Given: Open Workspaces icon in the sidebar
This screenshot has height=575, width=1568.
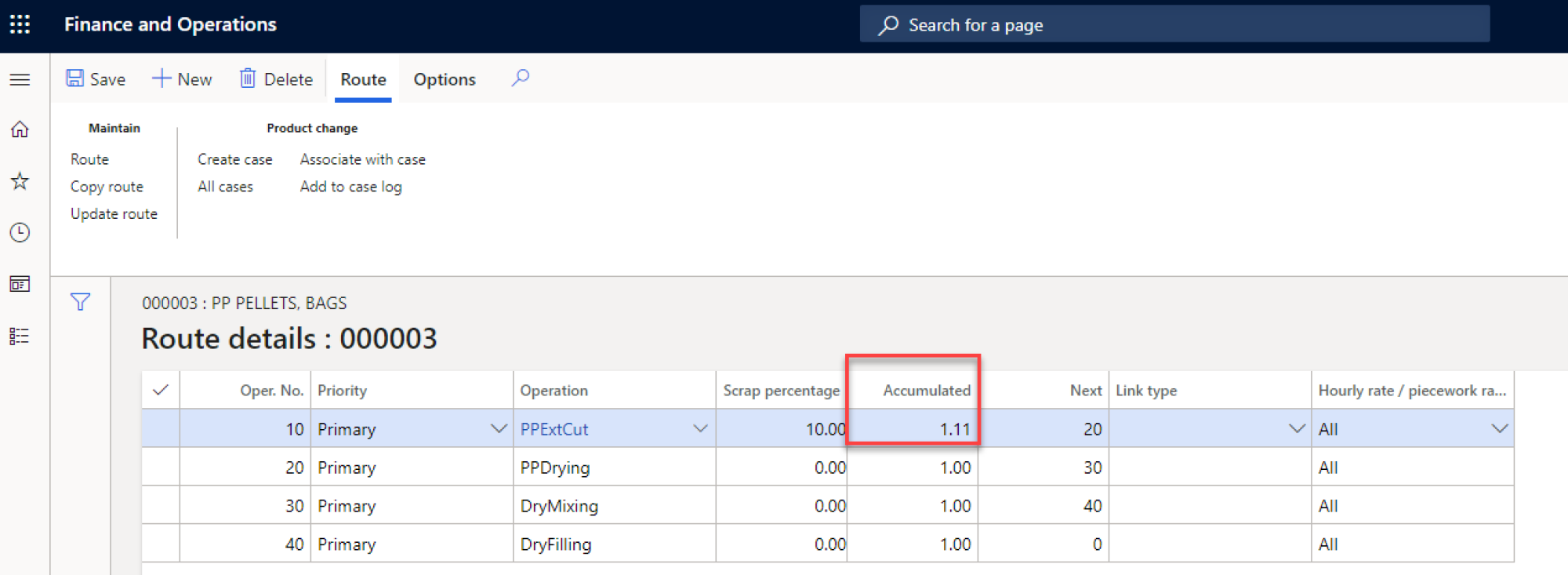Looking at the screenshot, I should (x=20, y=284).
